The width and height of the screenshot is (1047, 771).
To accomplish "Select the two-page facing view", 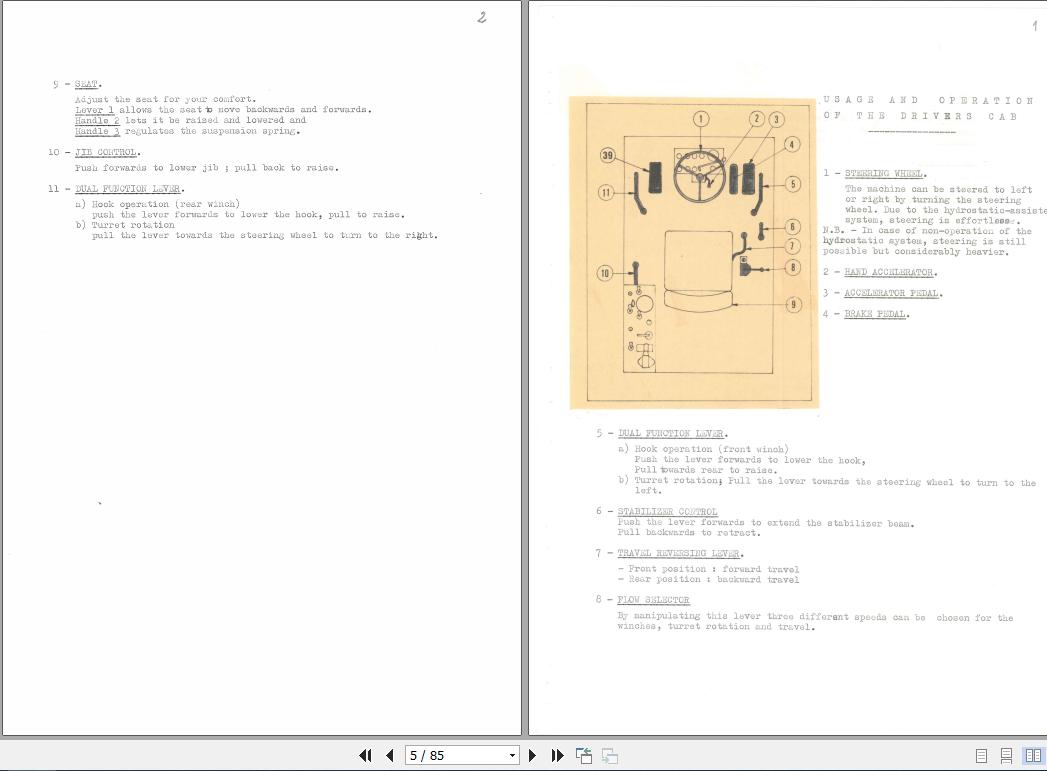I will pyautogui.click(x=1033, y=756).
